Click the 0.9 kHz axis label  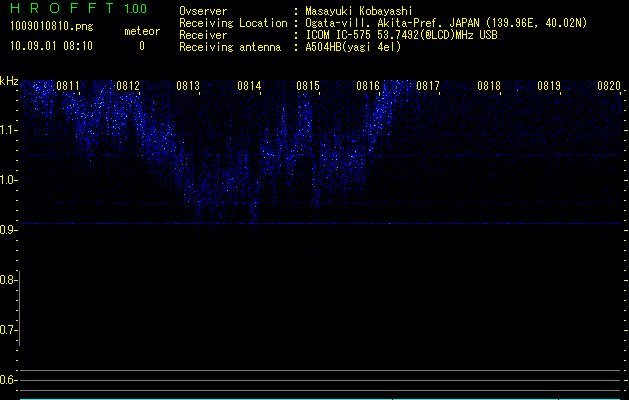(x=7, y=230)
